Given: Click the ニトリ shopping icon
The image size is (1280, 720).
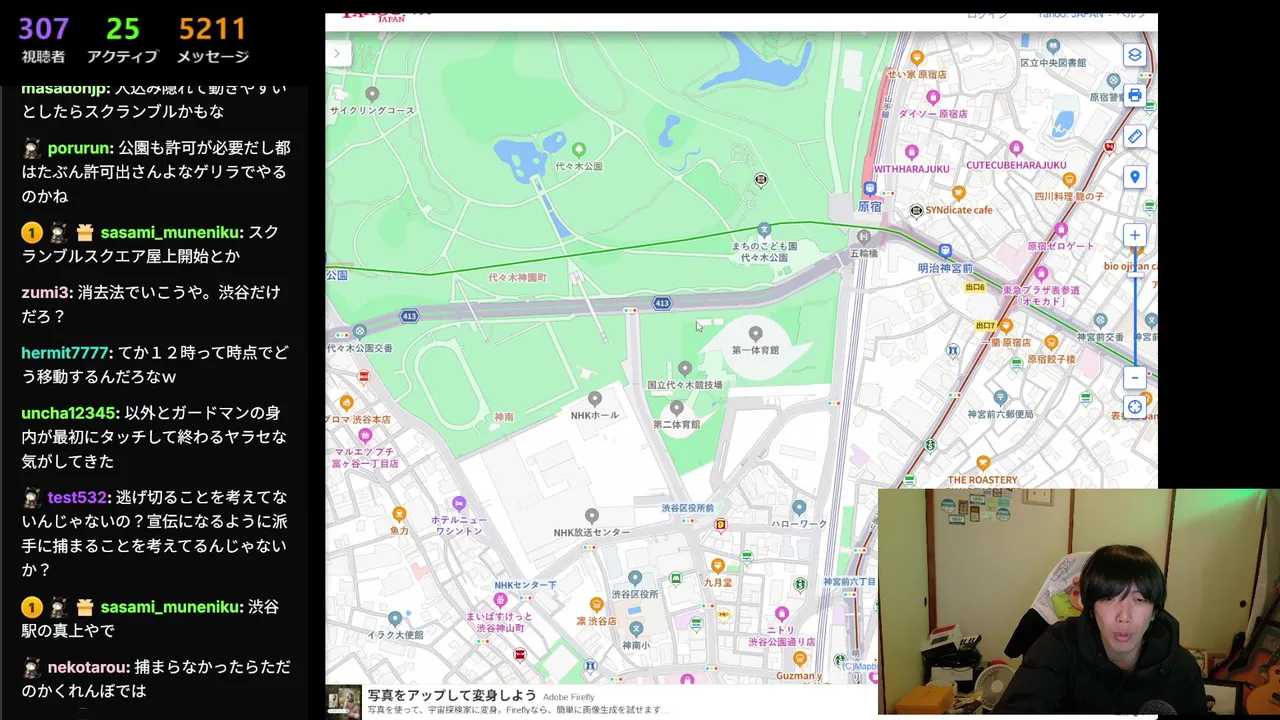Looking at the screenshot, I should tap(782, 614).
